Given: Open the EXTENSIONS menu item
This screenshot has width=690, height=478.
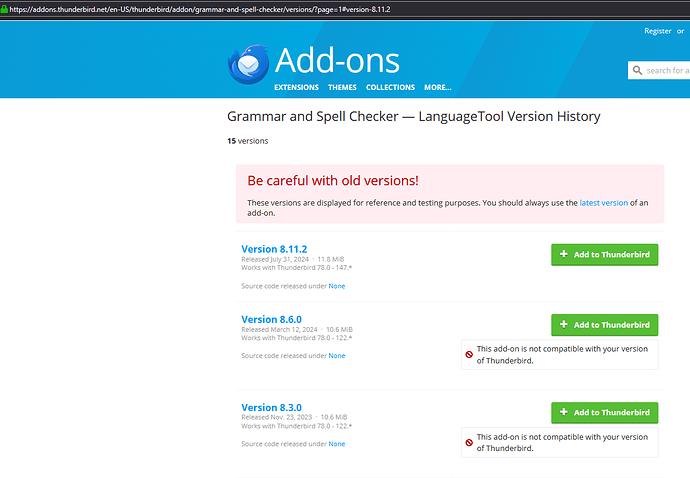Looking at the screenshot, I should pos(296,87).
